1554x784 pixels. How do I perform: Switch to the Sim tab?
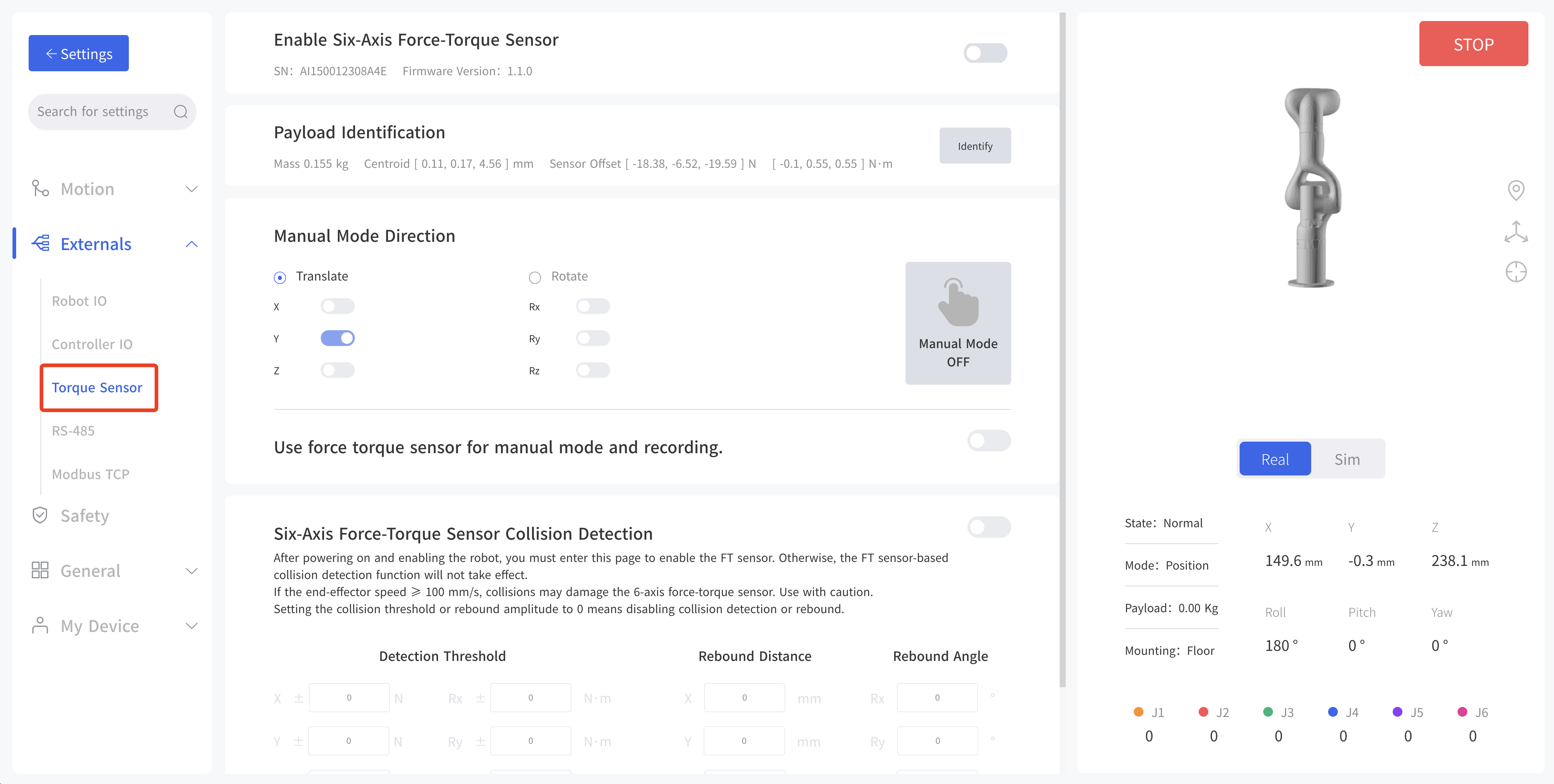click(1347, 460)
